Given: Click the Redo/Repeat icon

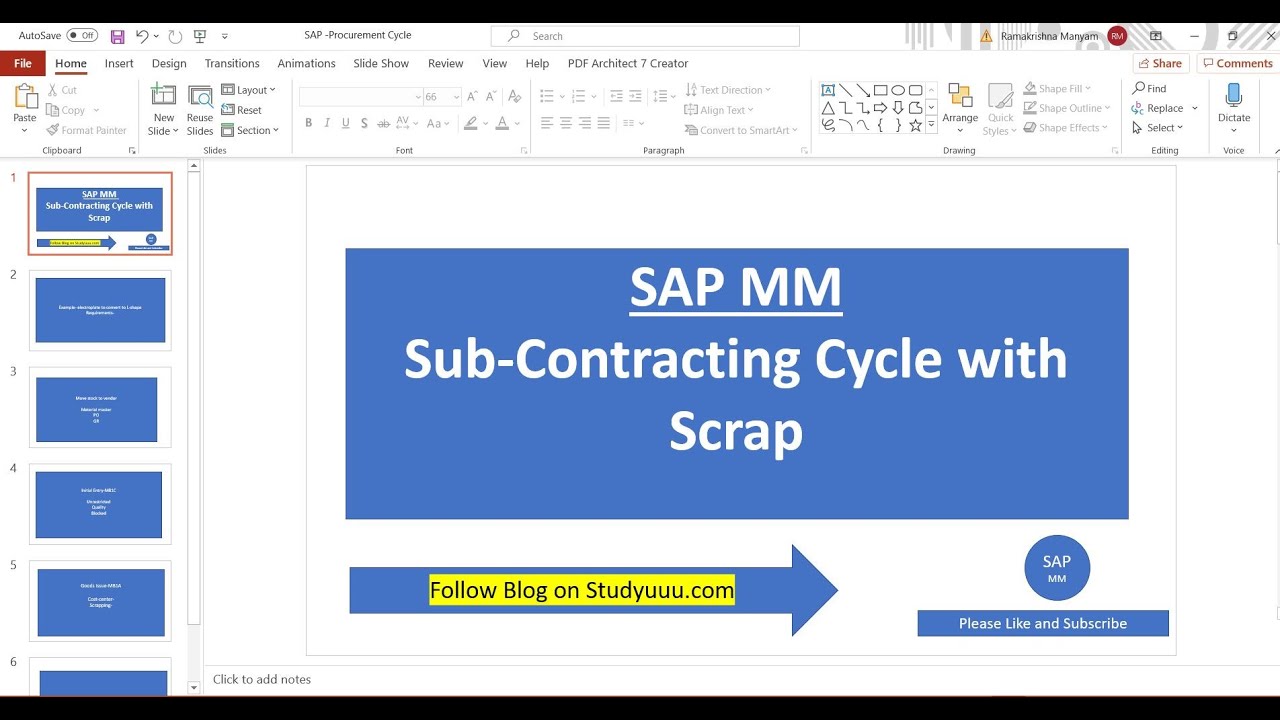Looking at the screenshot, I should coord(175,36).
